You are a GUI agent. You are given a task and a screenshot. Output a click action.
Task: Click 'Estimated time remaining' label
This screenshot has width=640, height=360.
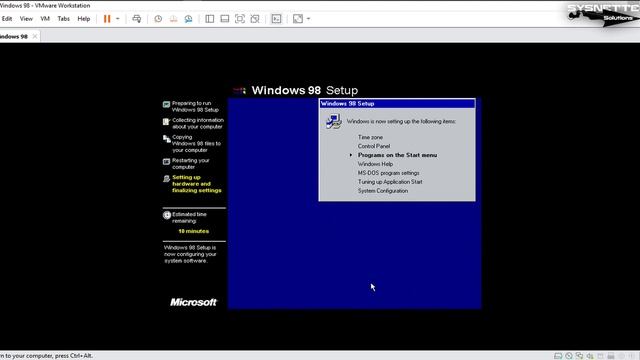(x=189, y=218)
